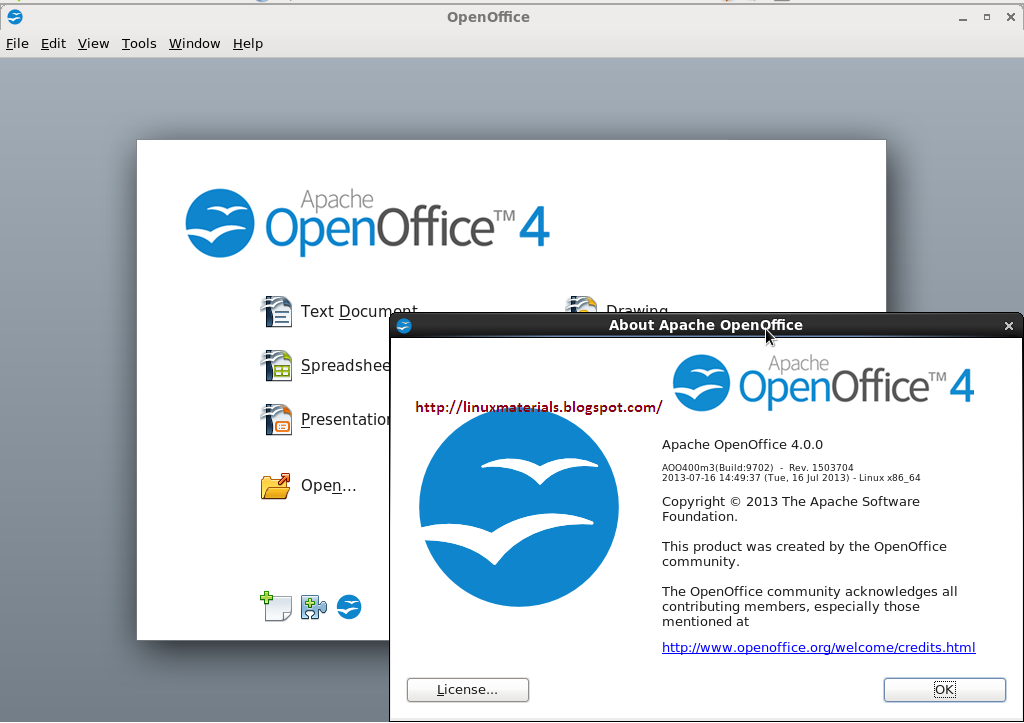Create a new Presentation
Screen dimensions: 1024x723
(345, 419)
